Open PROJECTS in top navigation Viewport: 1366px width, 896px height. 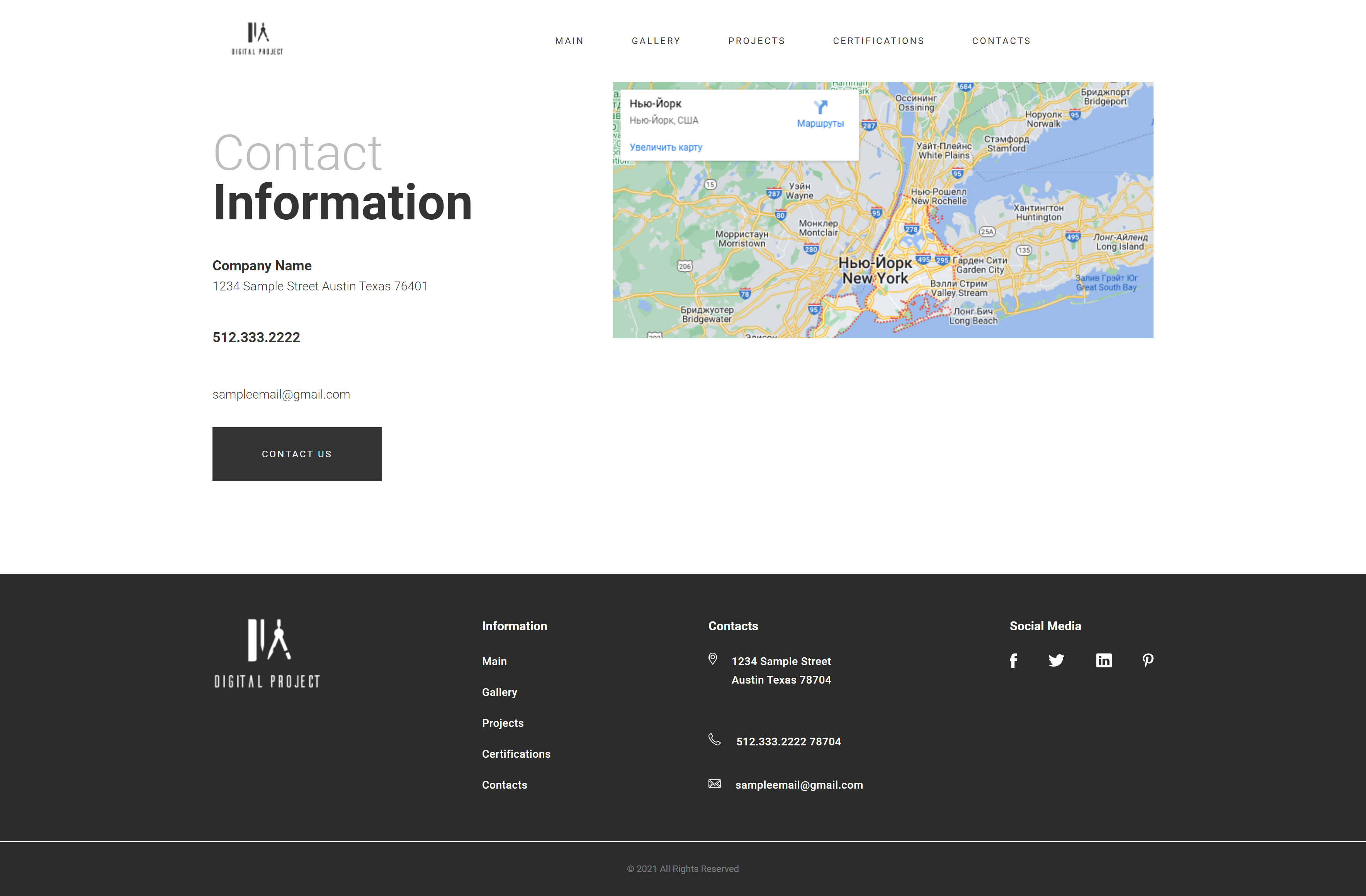point(756,41)
